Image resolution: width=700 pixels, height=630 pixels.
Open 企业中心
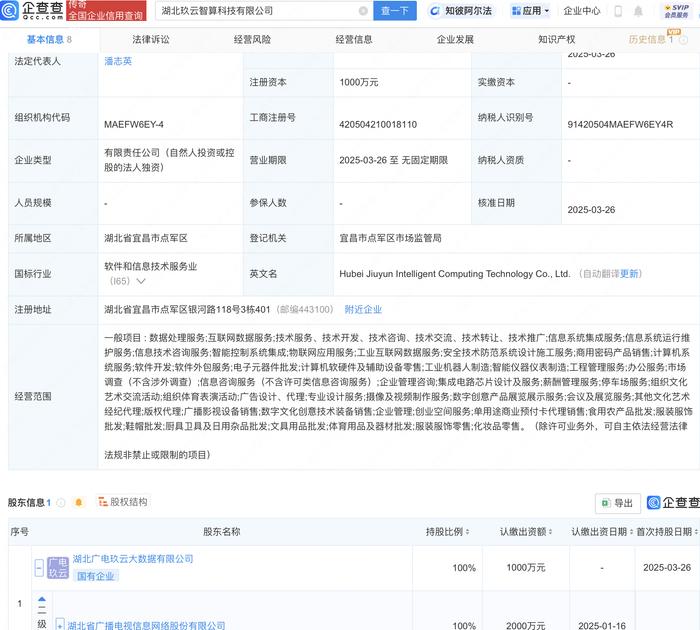pos(582,11)
